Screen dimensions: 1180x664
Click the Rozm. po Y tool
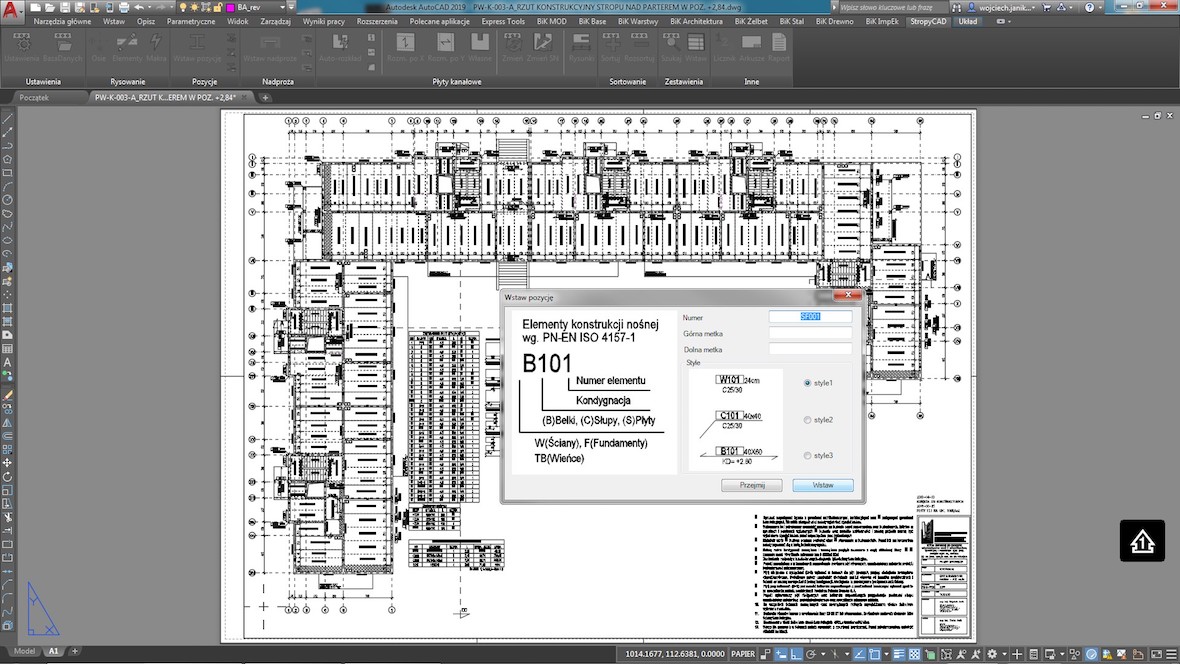coord(446,47)
